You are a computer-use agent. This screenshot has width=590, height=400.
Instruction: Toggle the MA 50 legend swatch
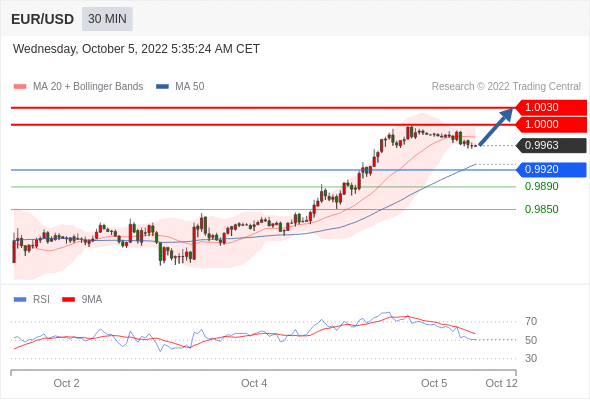point(162,87)
